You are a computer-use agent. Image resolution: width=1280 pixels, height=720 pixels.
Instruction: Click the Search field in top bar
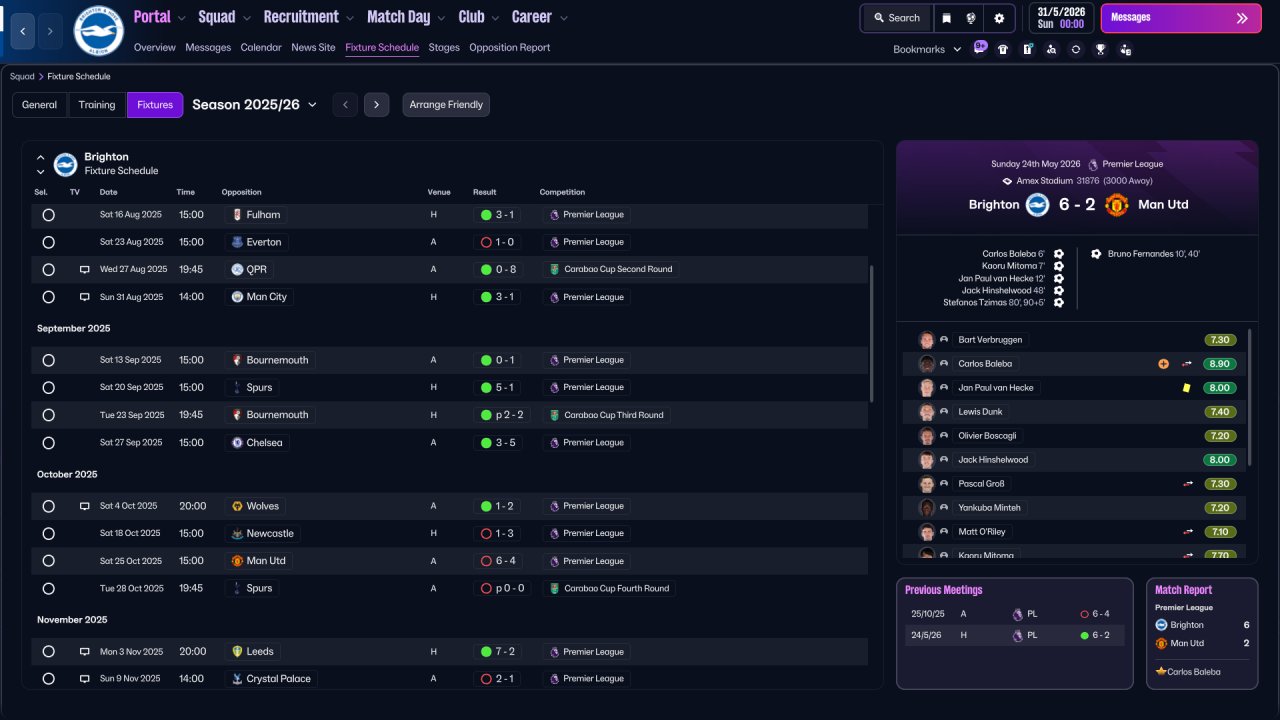point(896,18)
